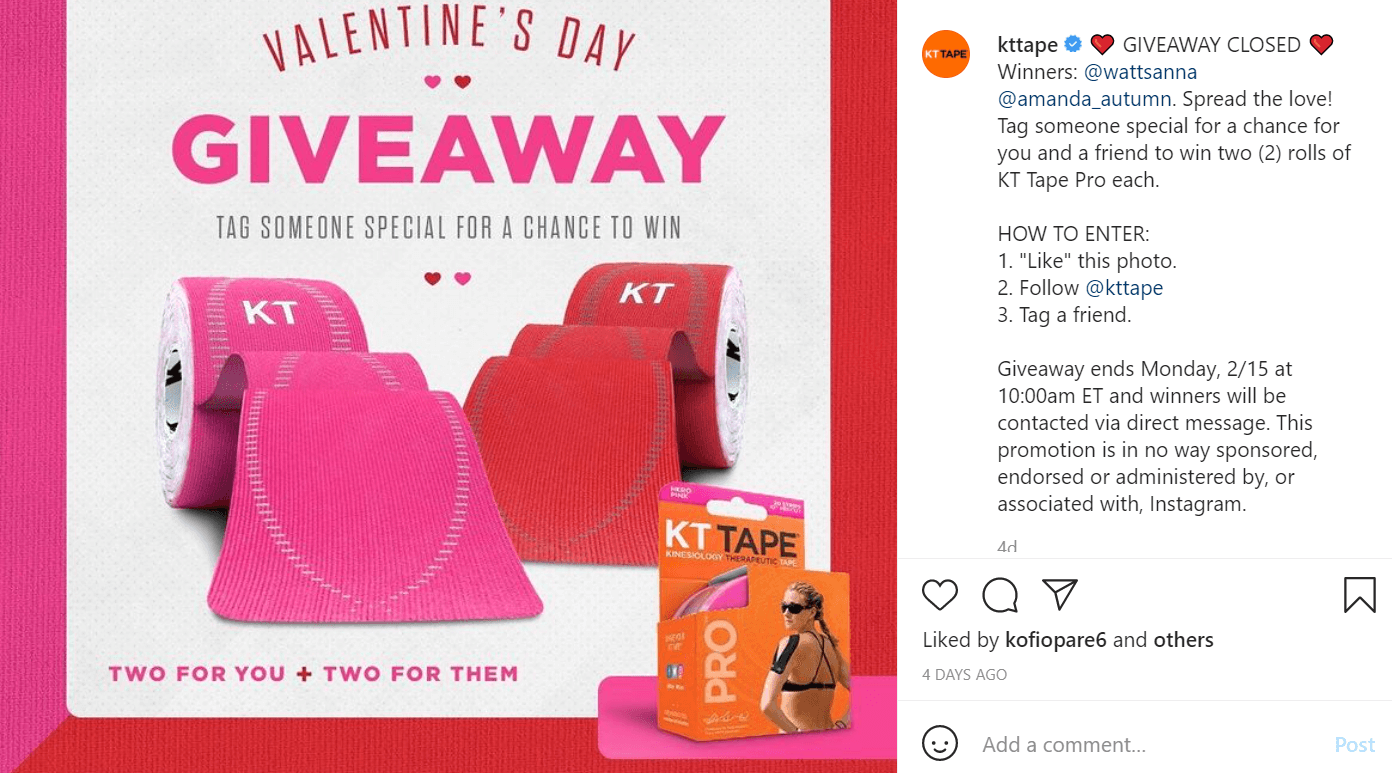Open kofiopare6 profile from likes

(1055, 640)
